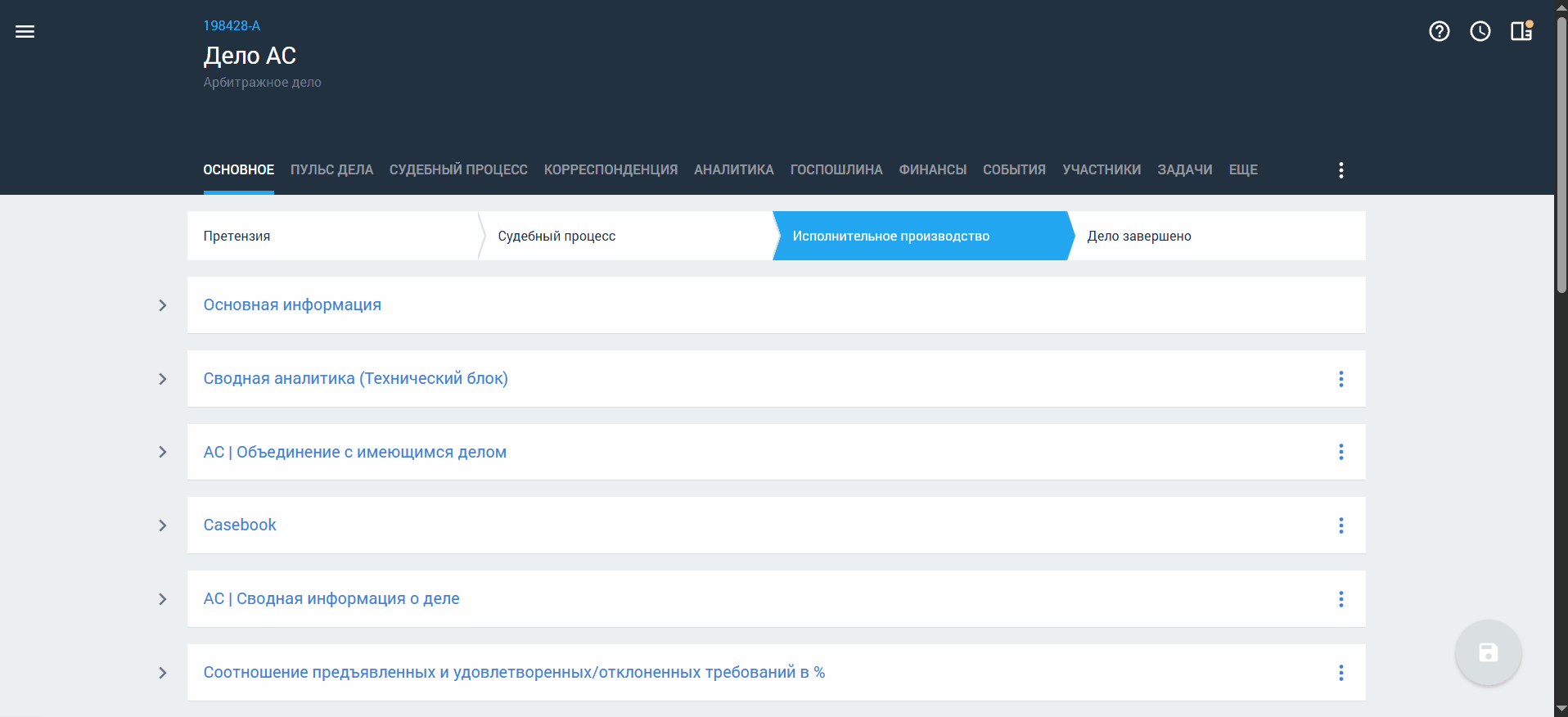Screen dimensions: 1568x717
Task: Open options menu for Casebook block
Action: click(1341, 525)
